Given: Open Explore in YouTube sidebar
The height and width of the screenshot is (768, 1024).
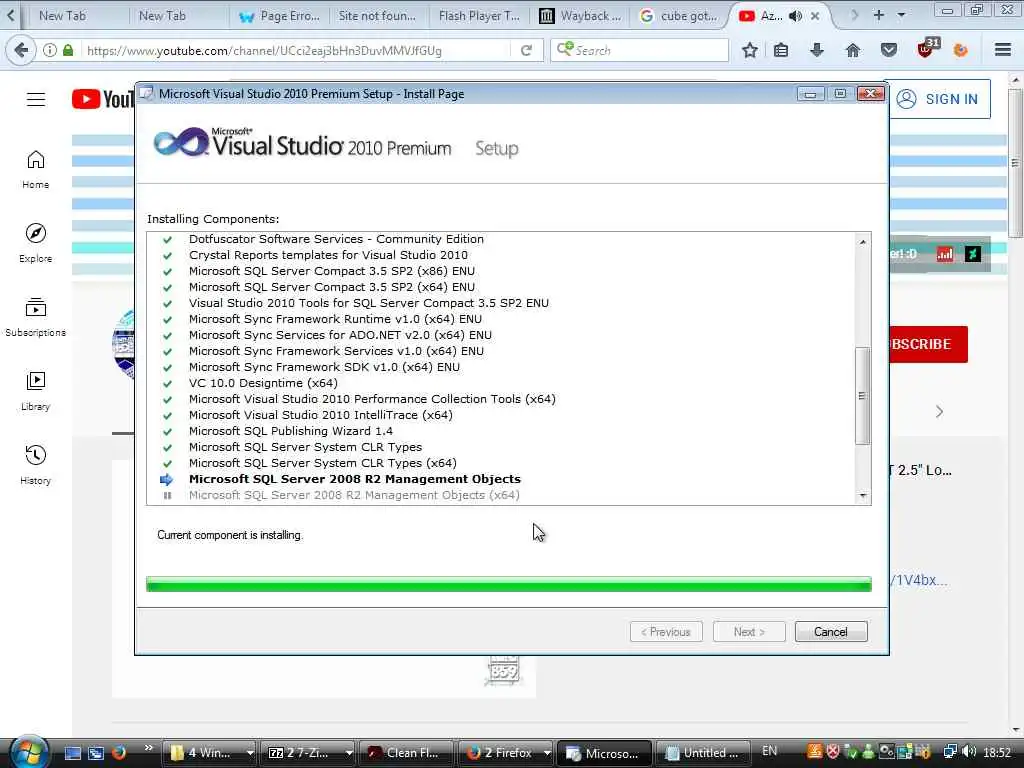Looking at the screenshot, I should coord(35,243).
